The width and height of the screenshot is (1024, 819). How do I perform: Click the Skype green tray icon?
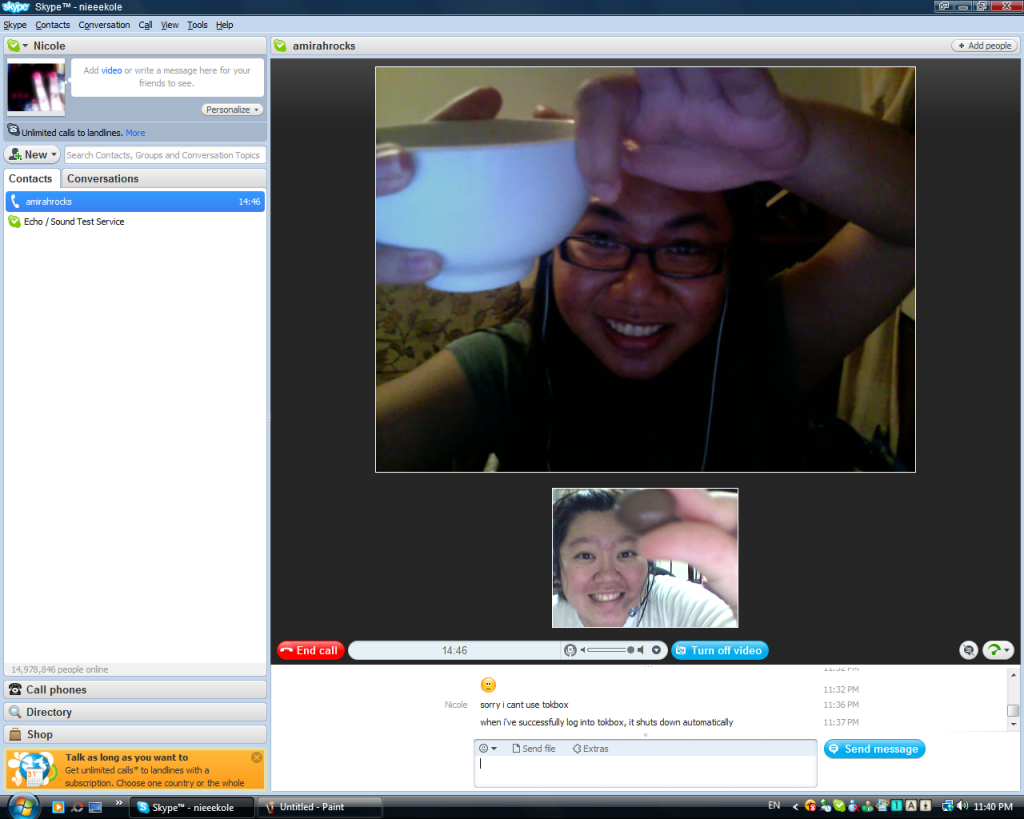(x=839, y=806)
